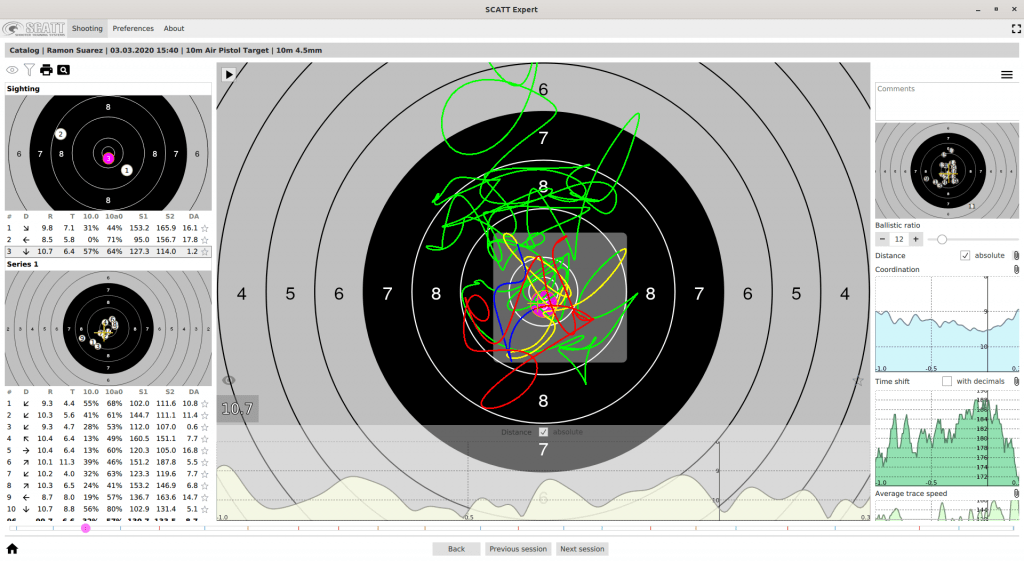Enable the with decimals checkbox
The height and width of the screenshot is (561, 1024).
pos(947,381)
